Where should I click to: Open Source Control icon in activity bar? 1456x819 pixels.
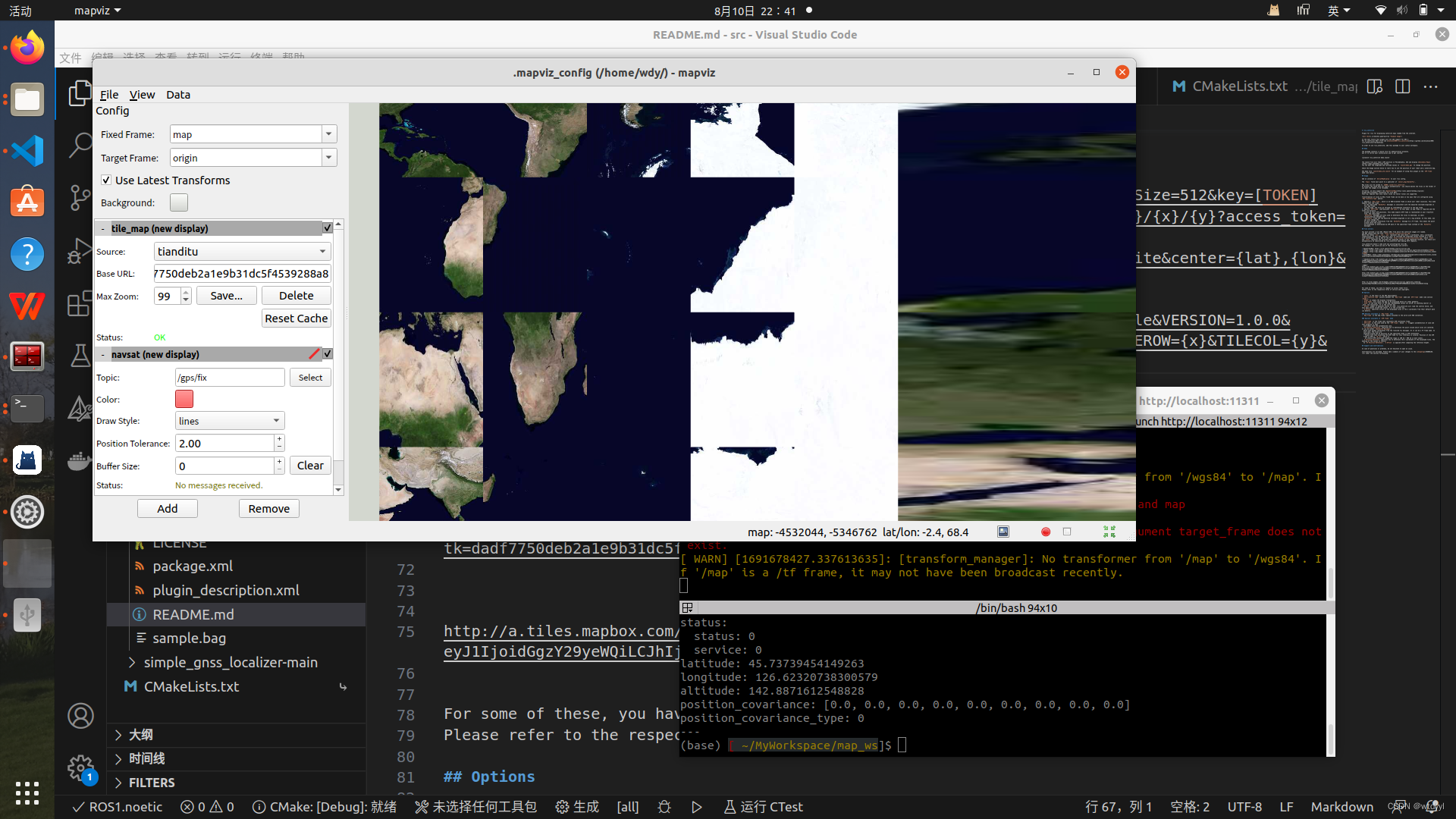(x=80, y=197)
